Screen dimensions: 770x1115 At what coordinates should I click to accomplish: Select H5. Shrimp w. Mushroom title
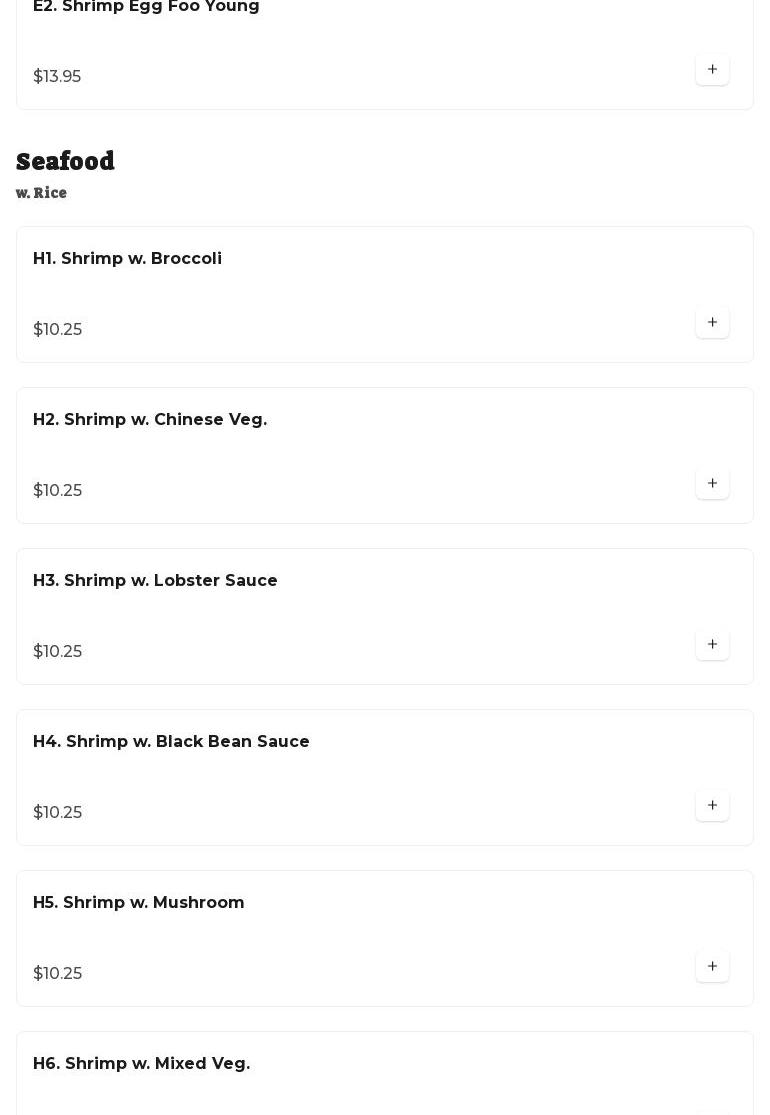tap(138, 903)
